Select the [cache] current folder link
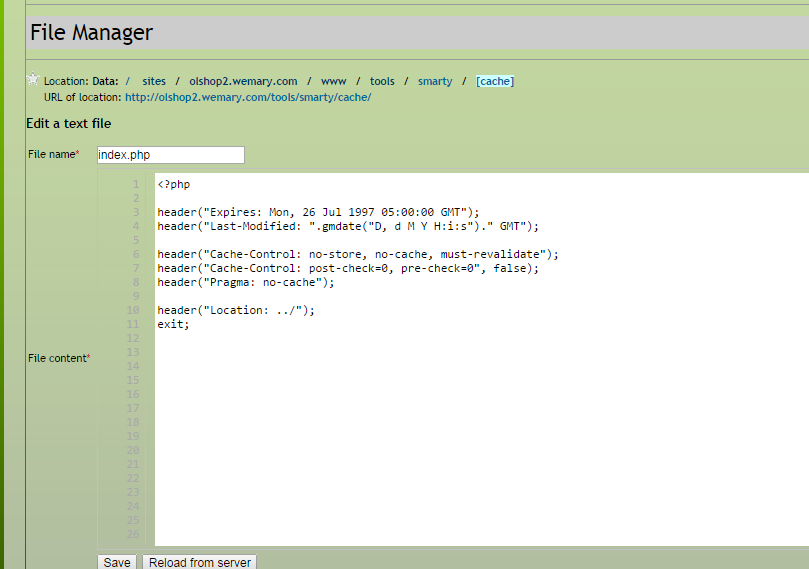Image resolution: width=809 pixels, height=569 pixels. (495, 81)
